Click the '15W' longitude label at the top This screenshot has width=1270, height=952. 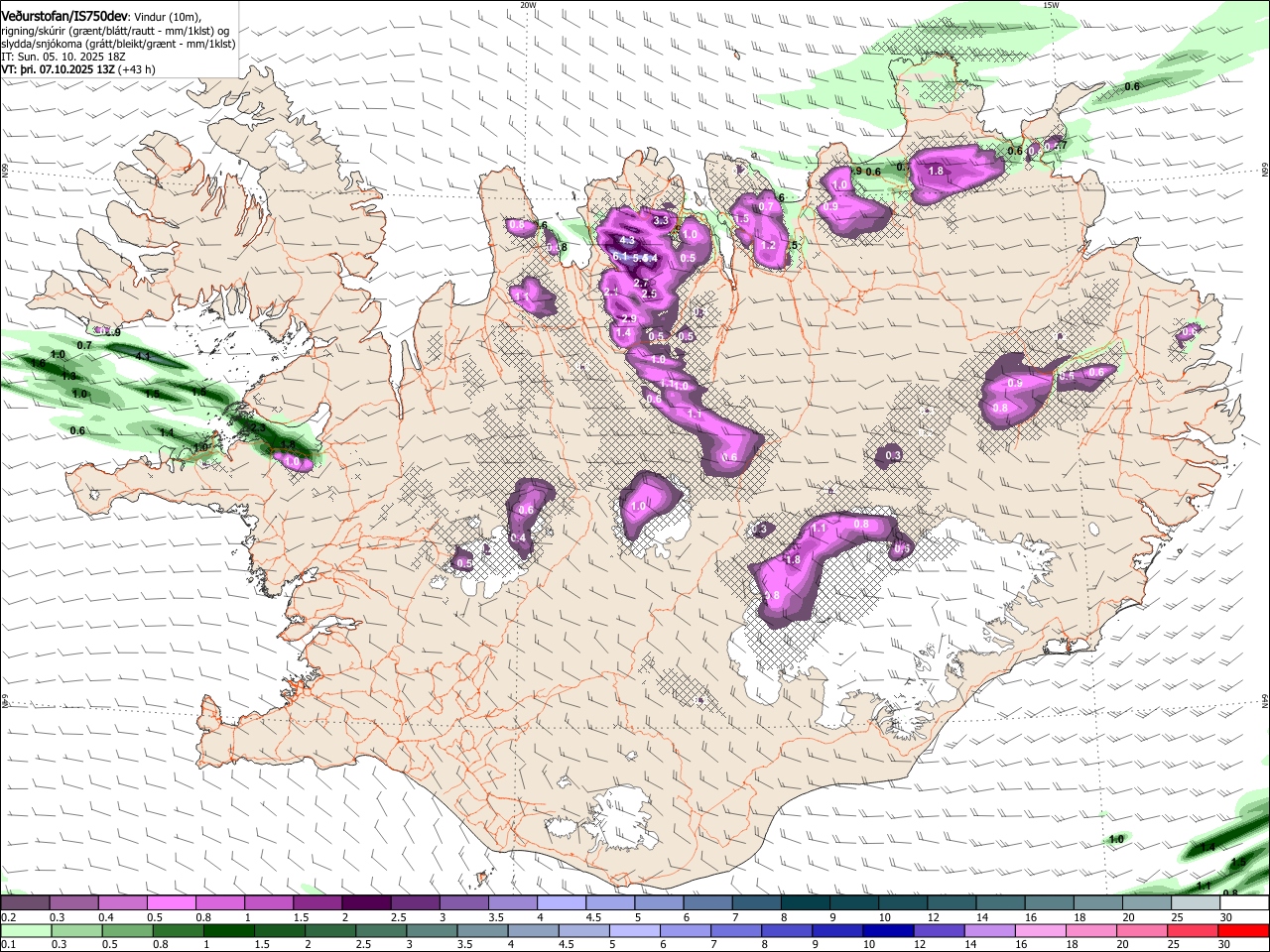(1051, 5)
